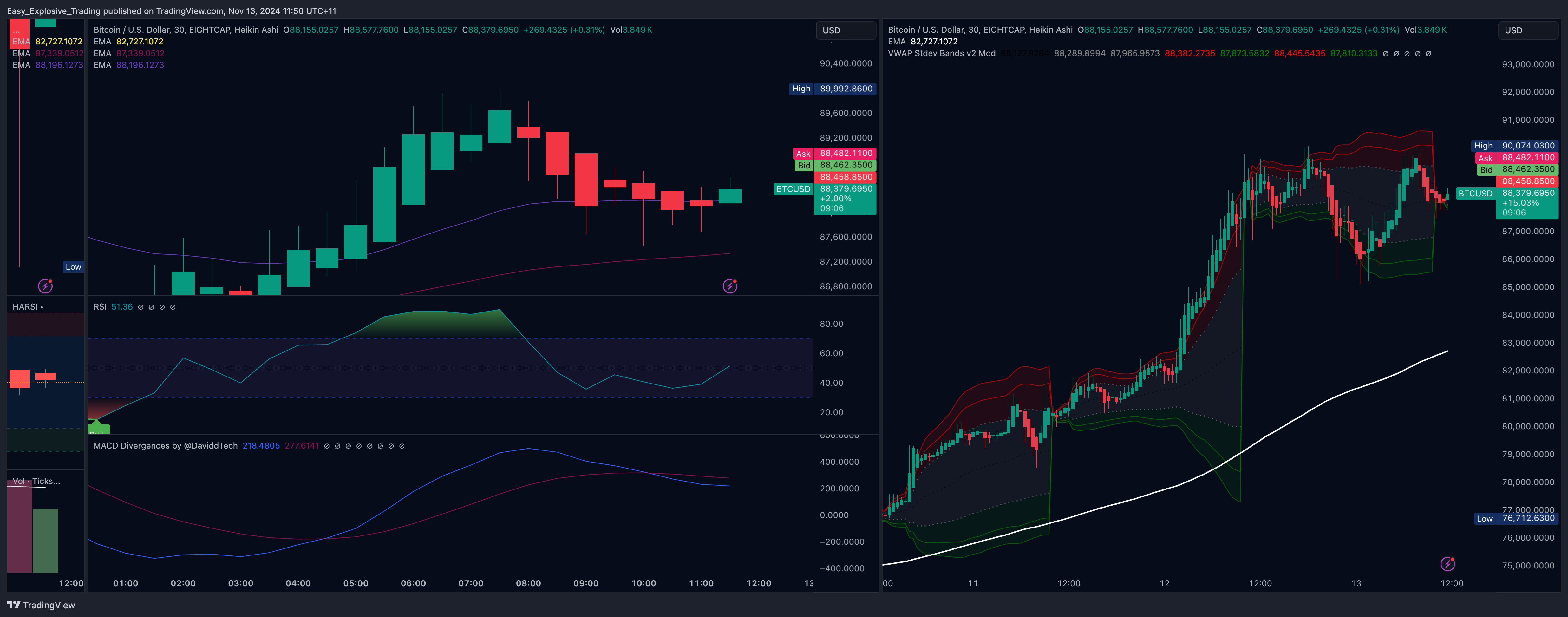Click the yellow EMA 82,727.1072 legend in middle chart
The width and height of the screenshot is (1568, 617).
click(x=128, y=42)
